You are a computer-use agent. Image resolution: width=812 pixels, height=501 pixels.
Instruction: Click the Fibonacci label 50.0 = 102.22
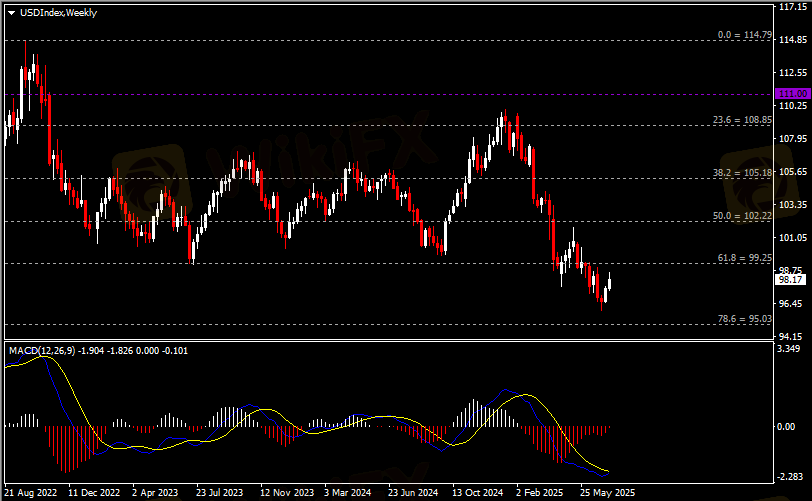point(742,216)
